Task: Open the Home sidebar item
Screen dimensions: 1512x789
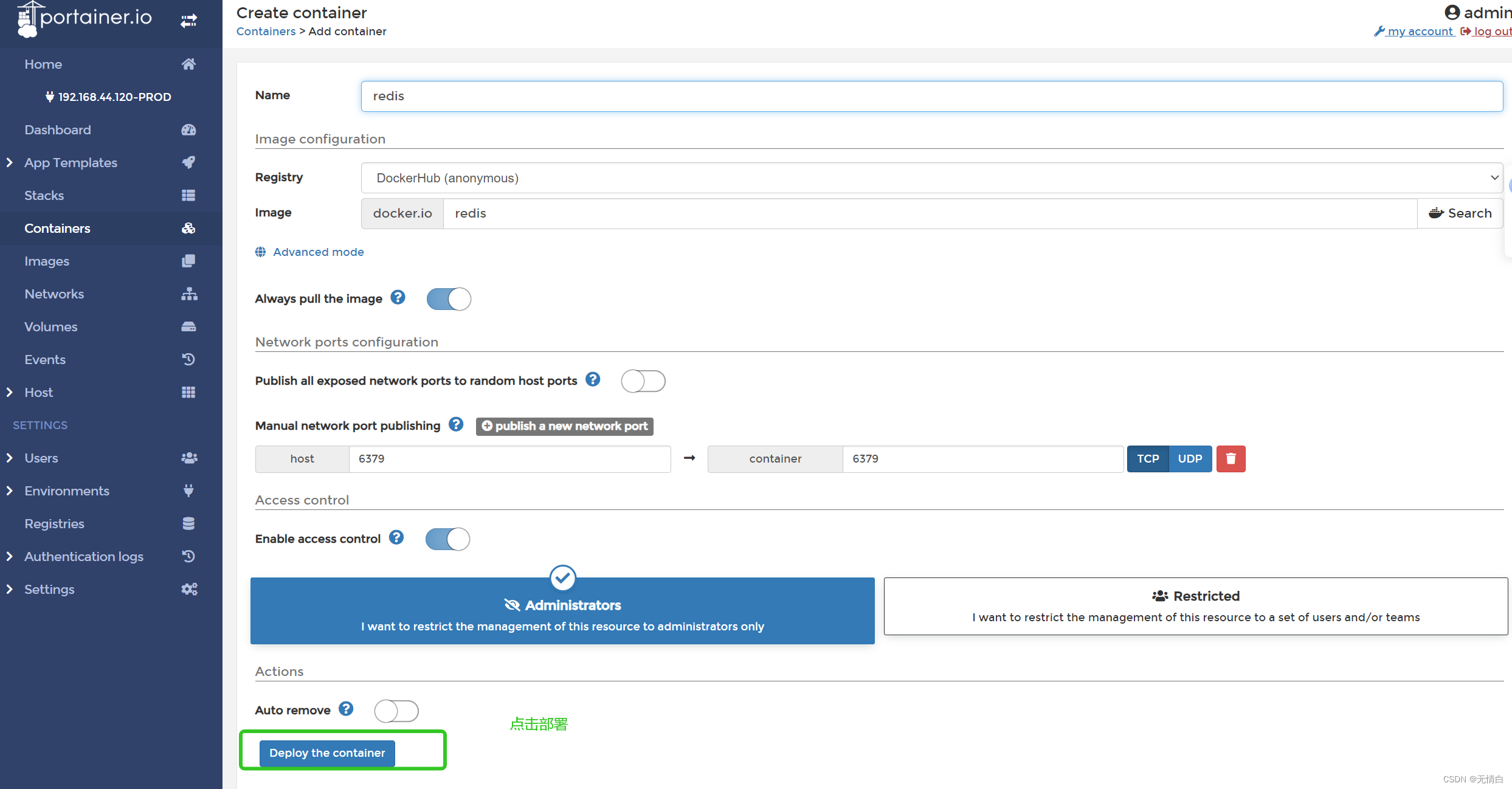Action: (x=111, y=64)
